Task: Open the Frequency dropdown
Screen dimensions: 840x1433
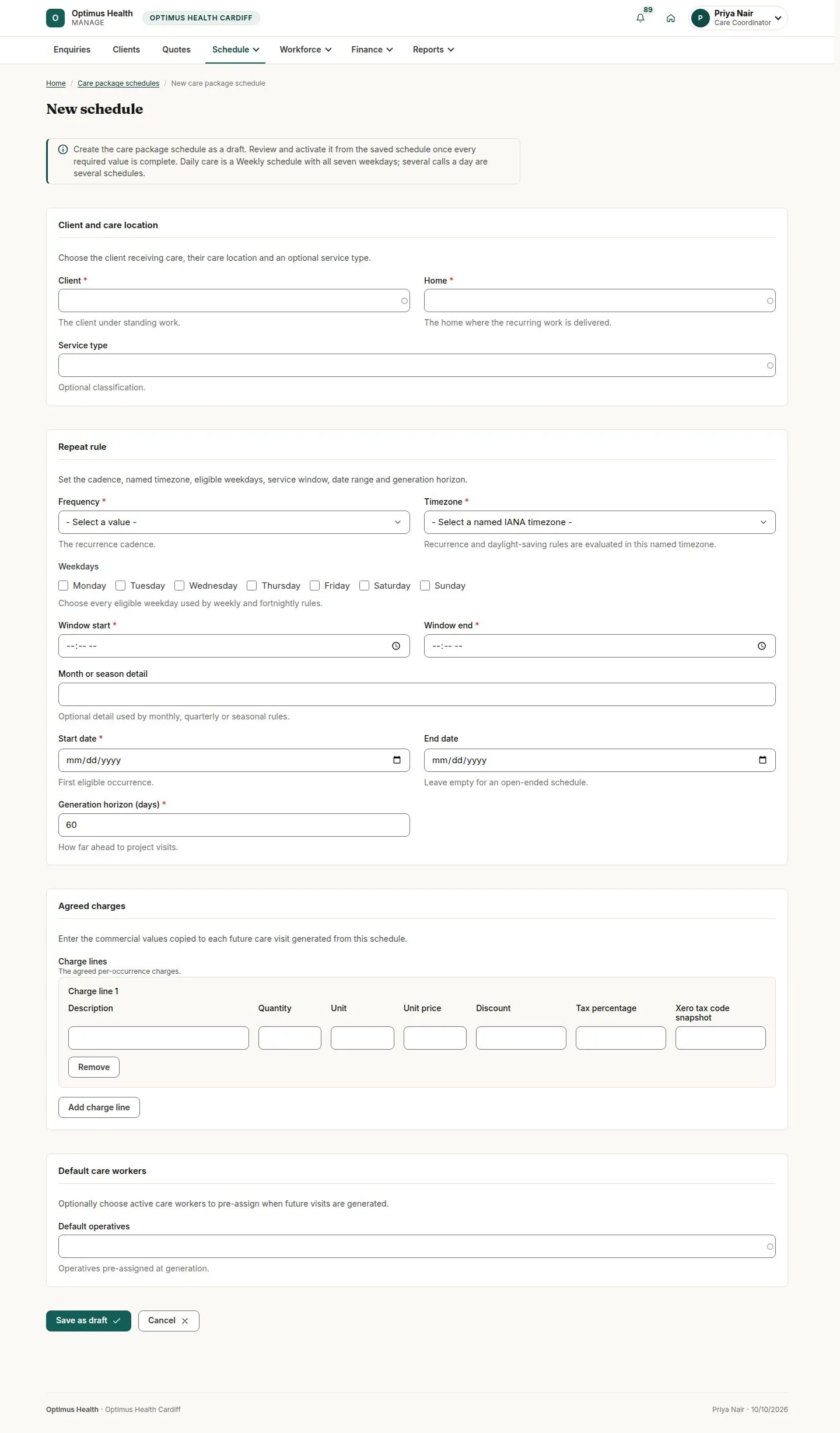Action: pos(234,522)
